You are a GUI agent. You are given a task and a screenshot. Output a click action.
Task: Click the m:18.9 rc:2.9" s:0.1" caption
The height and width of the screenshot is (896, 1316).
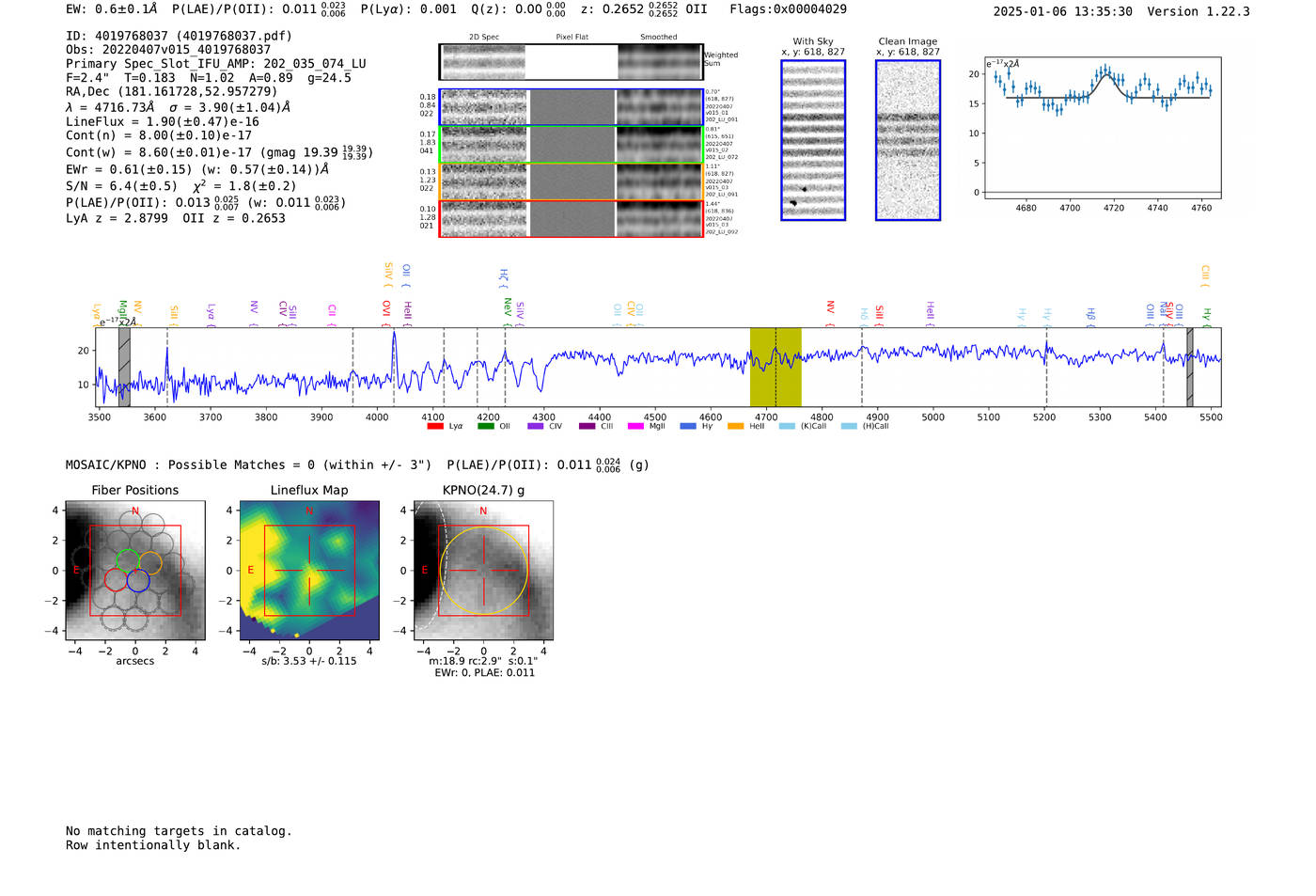pos(483,661)
